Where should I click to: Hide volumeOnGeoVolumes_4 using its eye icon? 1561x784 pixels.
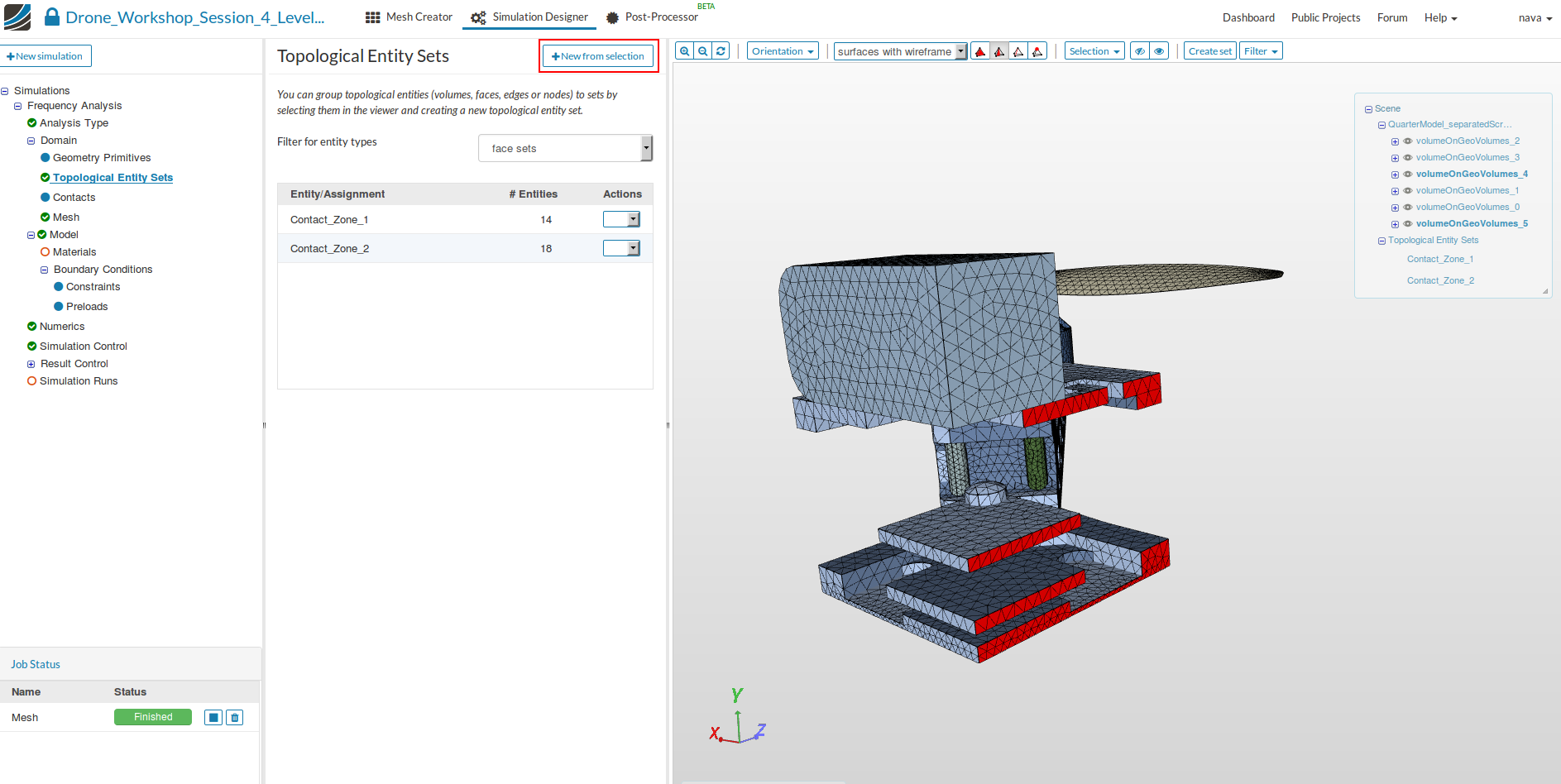coord(1408,174)
